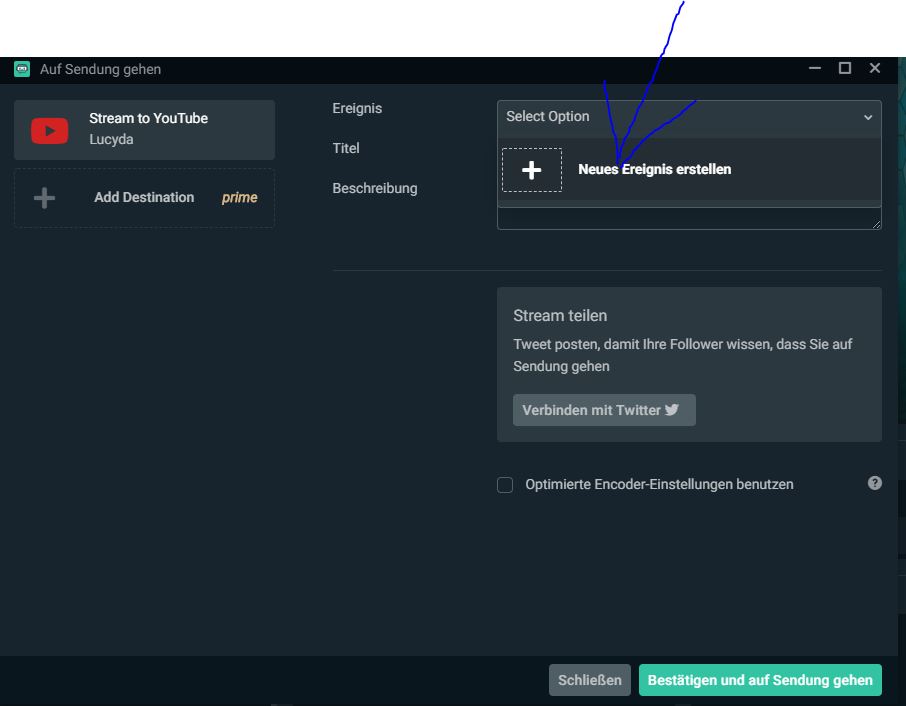Click the prime badge on Add Destination
Screen dimensions: 906x706
tap(239, 198)
